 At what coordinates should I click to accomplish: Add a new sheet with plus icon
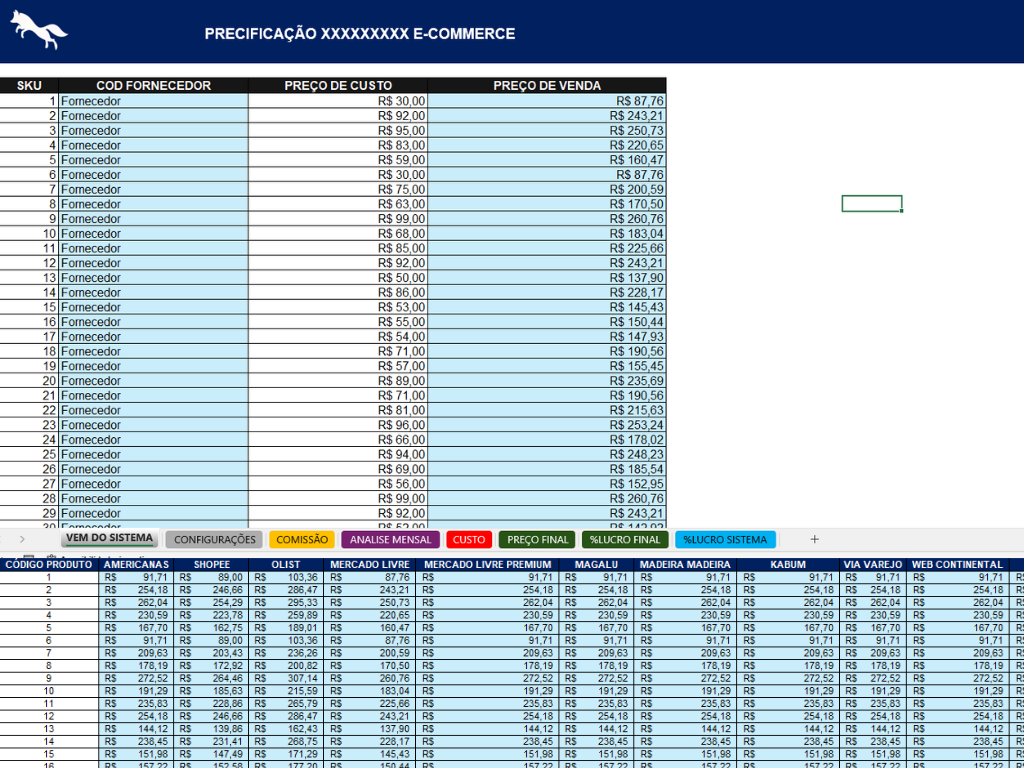814,539
